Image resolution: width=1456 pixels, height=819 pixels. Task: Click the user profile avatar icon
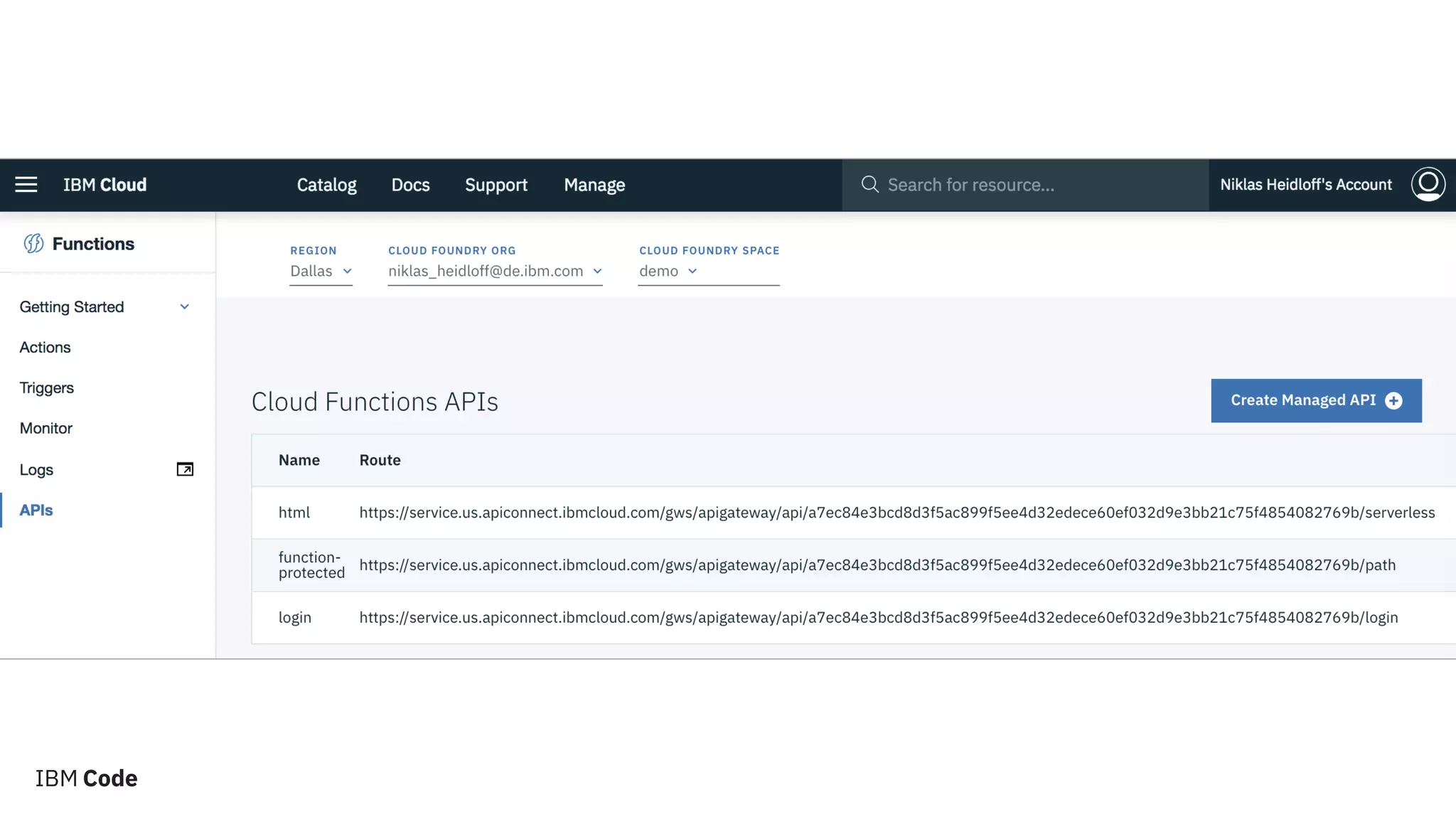(x=1428, y=185)
